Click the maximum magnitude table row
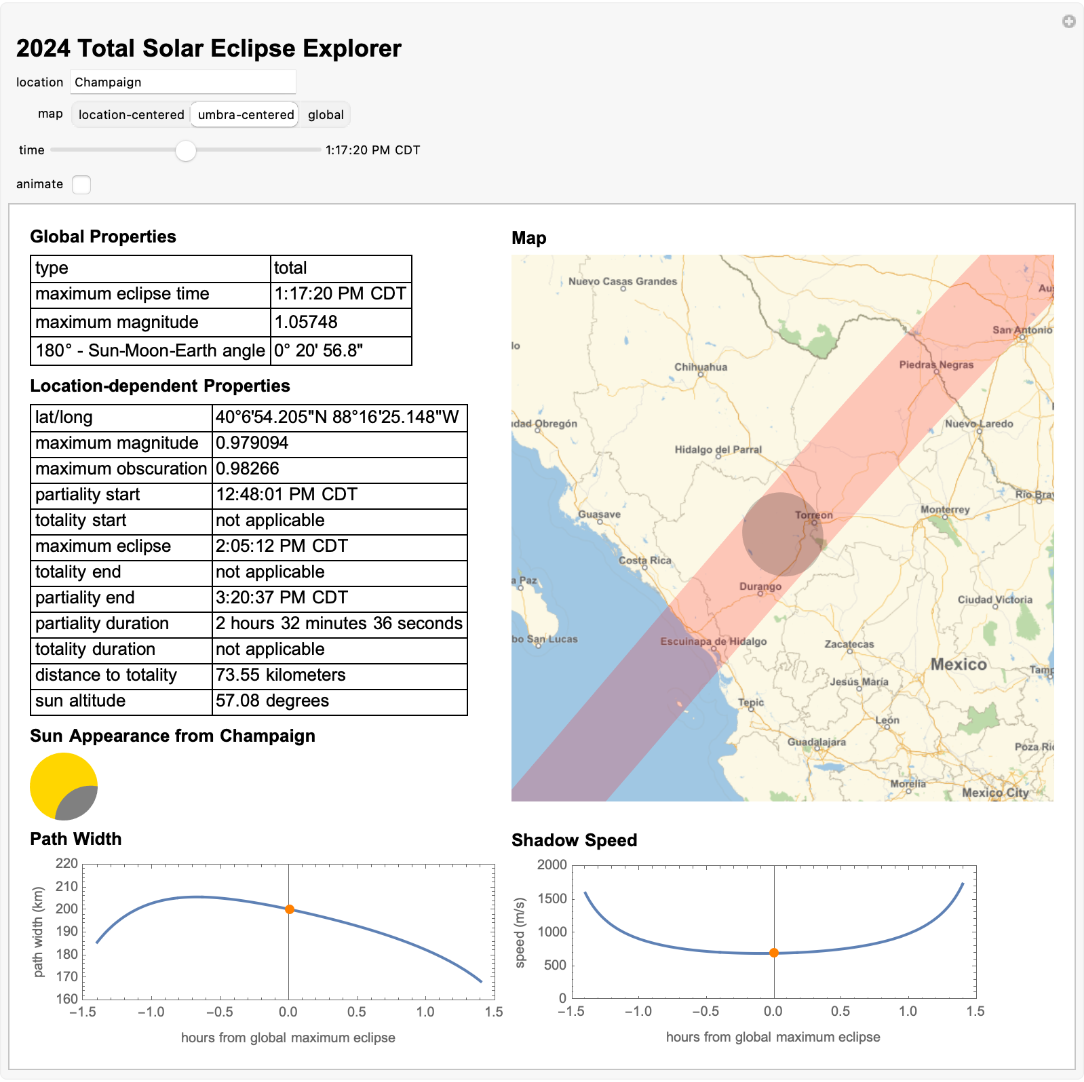 tap(220, 322)
